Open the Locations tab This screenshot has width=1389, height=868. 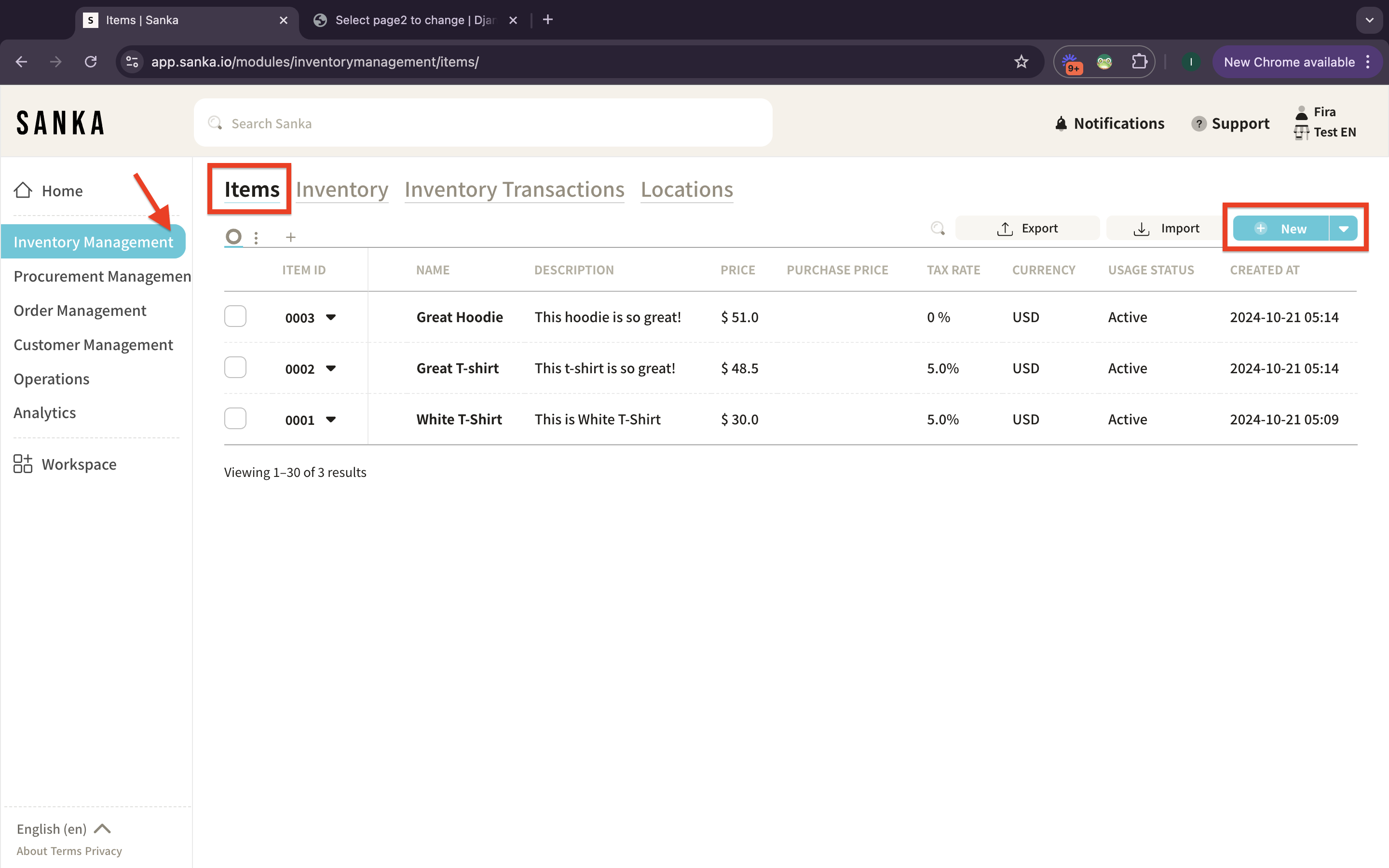(686, 190)
